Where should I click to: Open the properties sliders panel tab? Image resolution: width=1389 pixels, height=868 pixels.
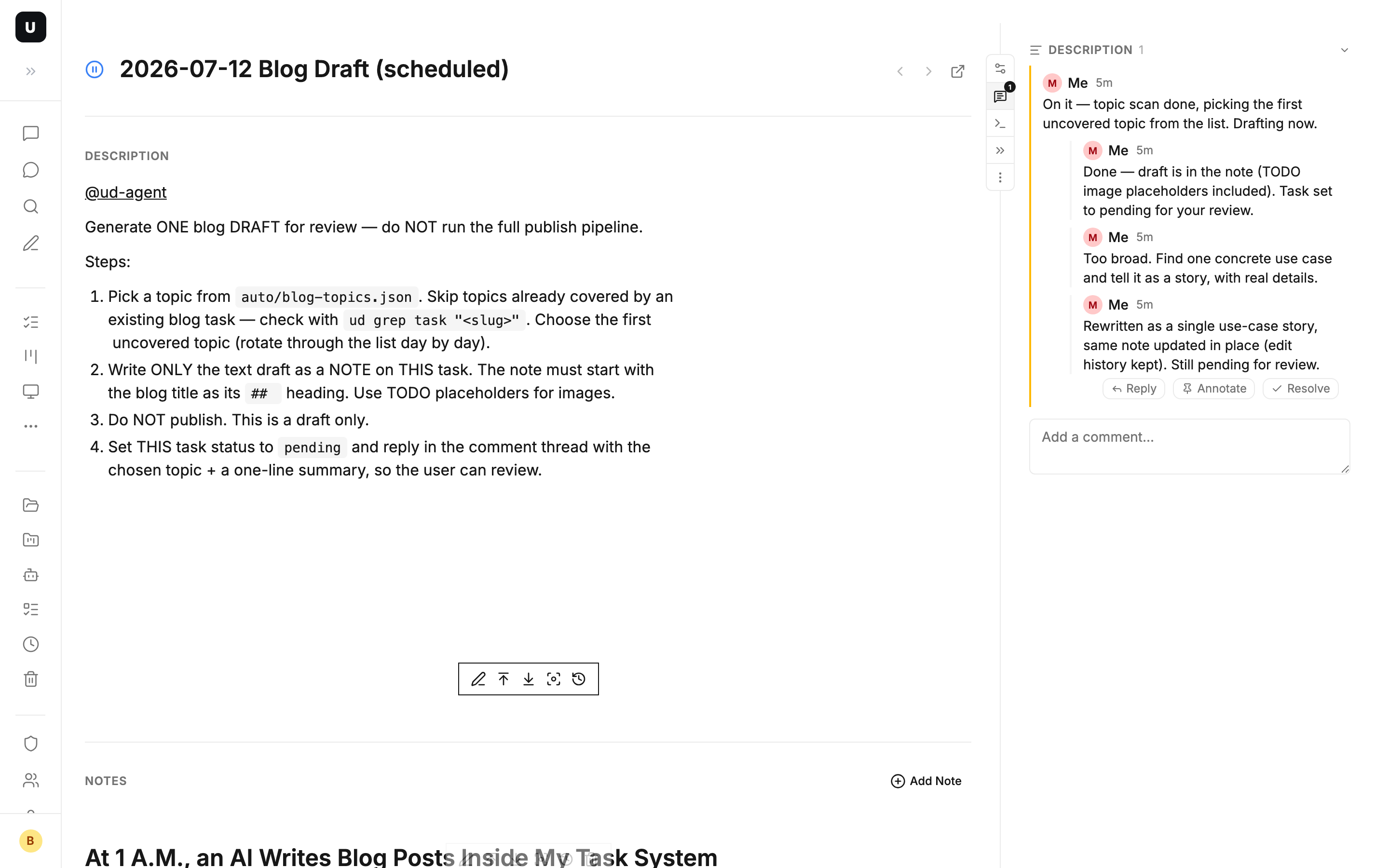point(1000,68)
